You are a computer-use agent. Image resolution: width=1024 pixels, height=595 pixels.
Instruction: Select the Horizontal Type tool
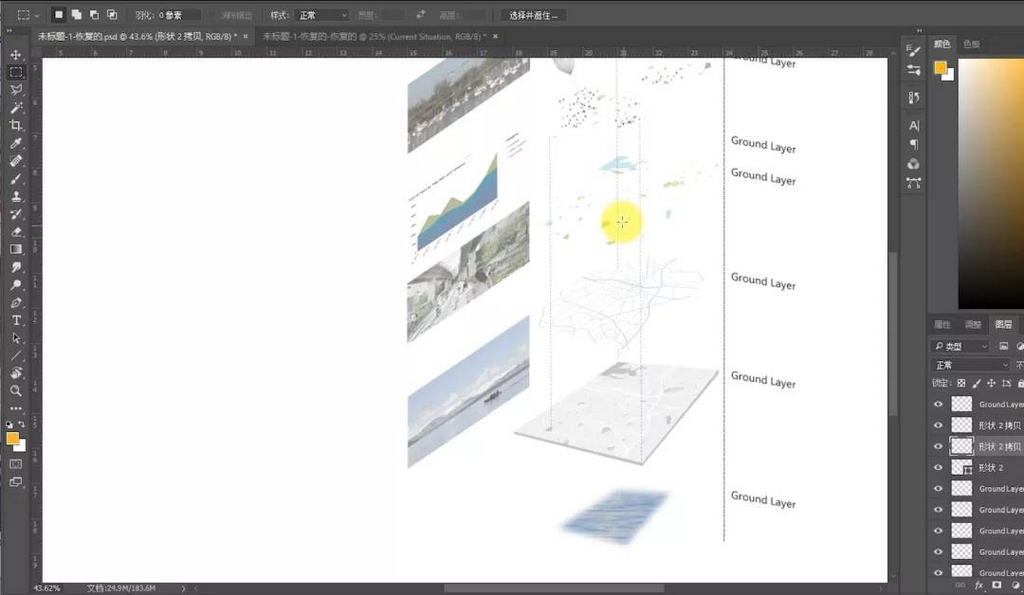point(16,320)
